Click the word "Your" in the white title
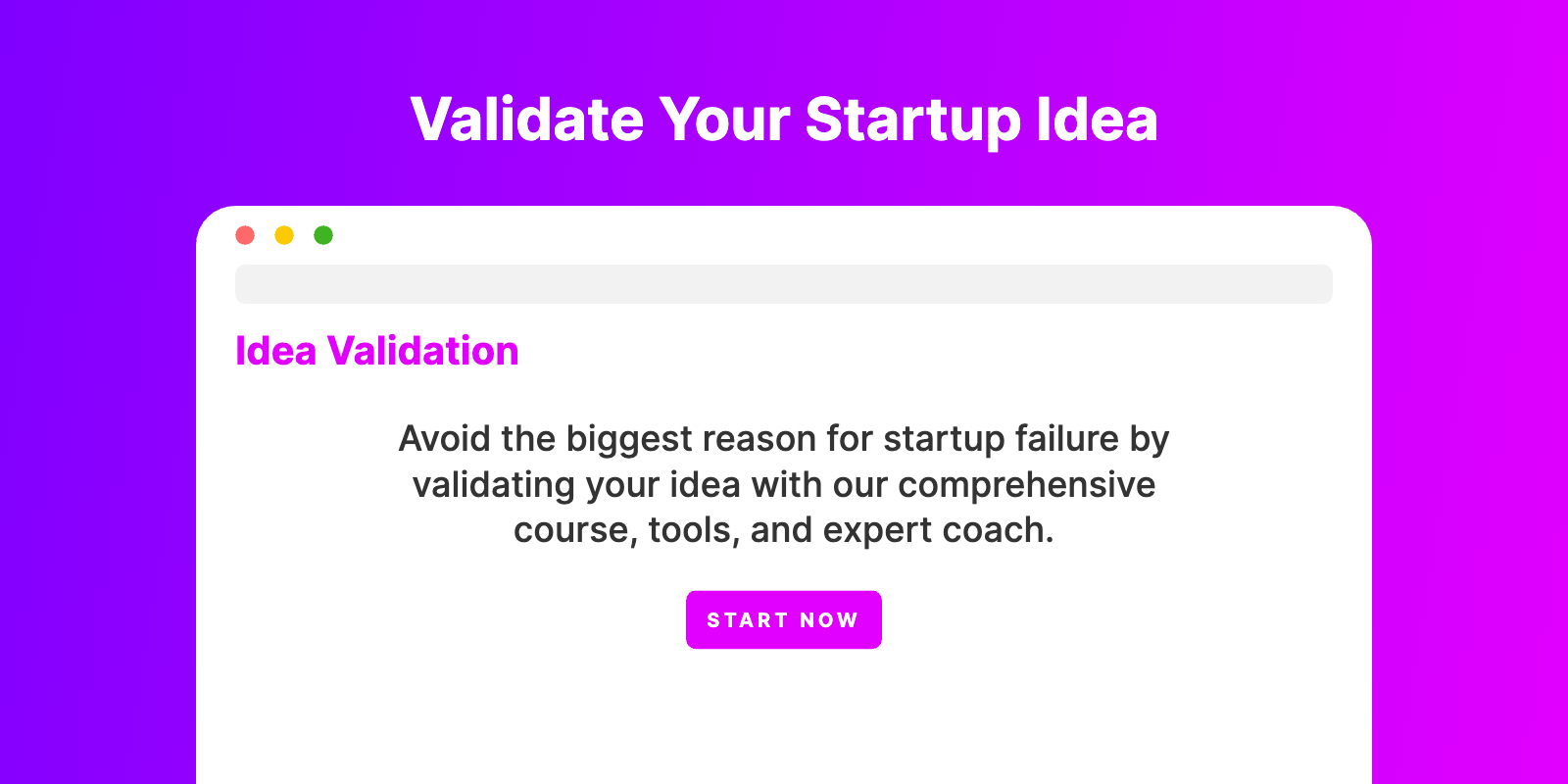The width and height of the screenshot is (1568, 784). (724, 121)
